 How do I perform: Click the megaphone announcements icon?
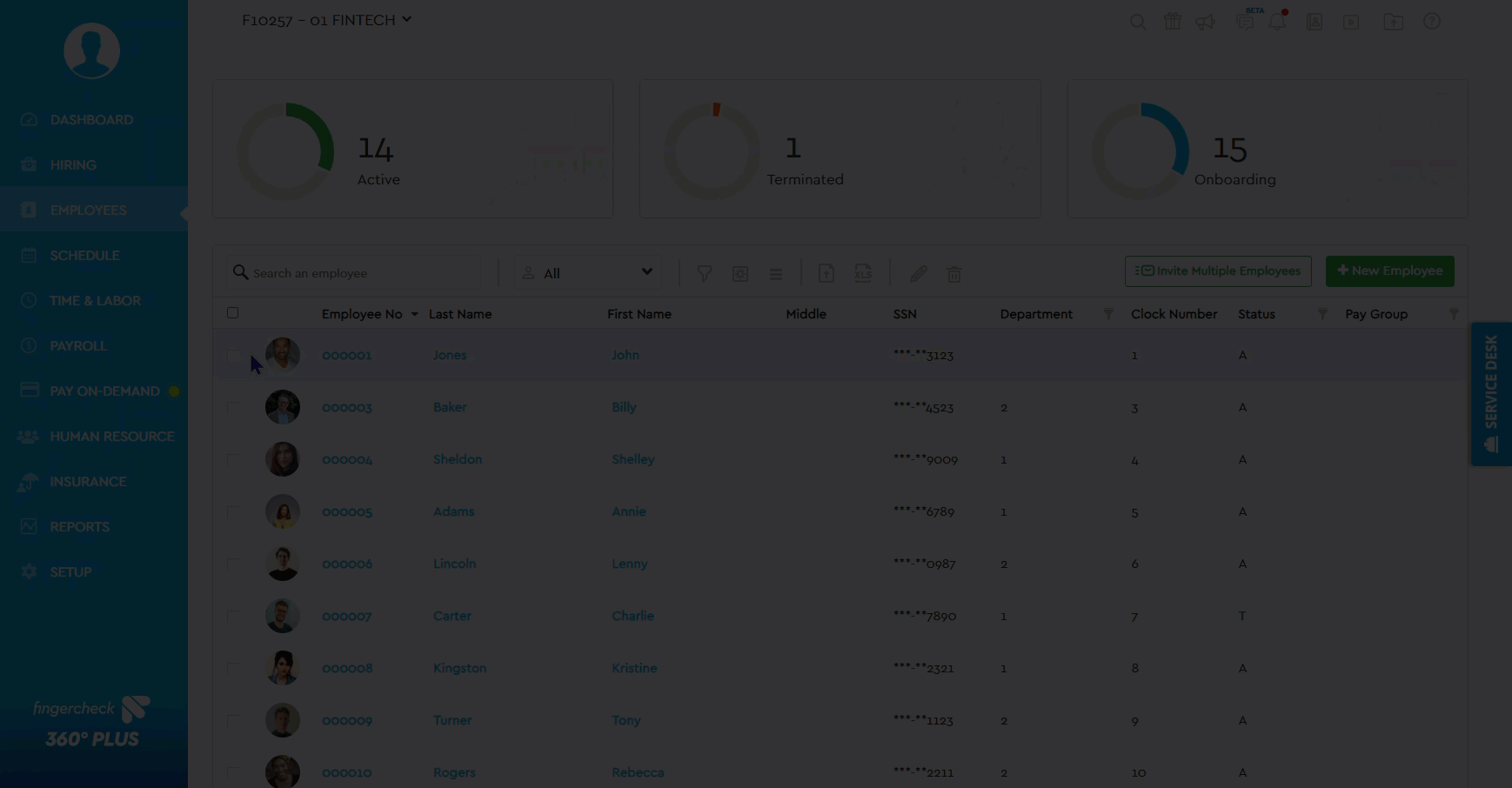[x=1205, y=22]
